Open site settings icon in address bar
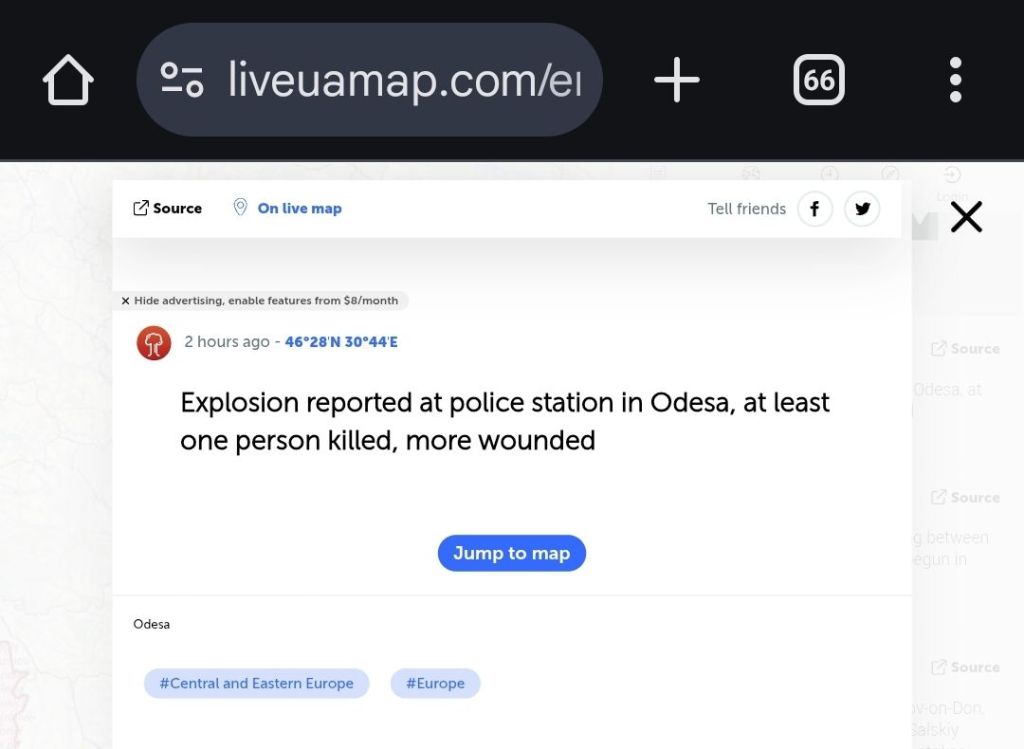This screenshot has width=1024, height=749. tap(182, 80)
